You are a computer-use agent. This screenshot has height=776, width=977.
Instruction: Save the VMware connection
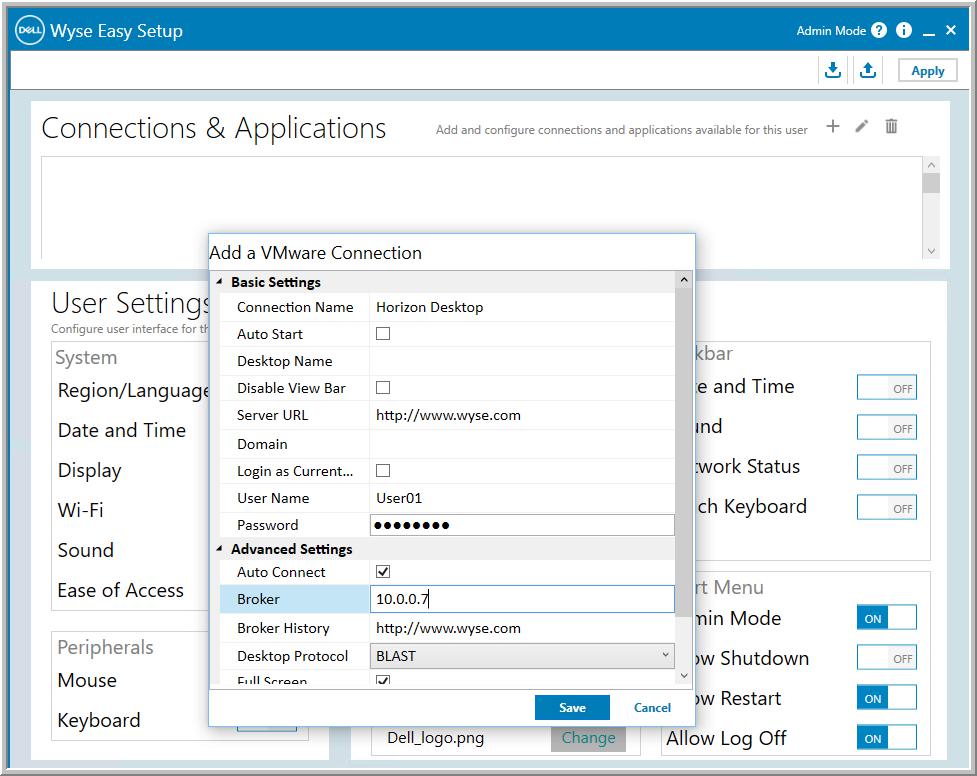(572, 707)
